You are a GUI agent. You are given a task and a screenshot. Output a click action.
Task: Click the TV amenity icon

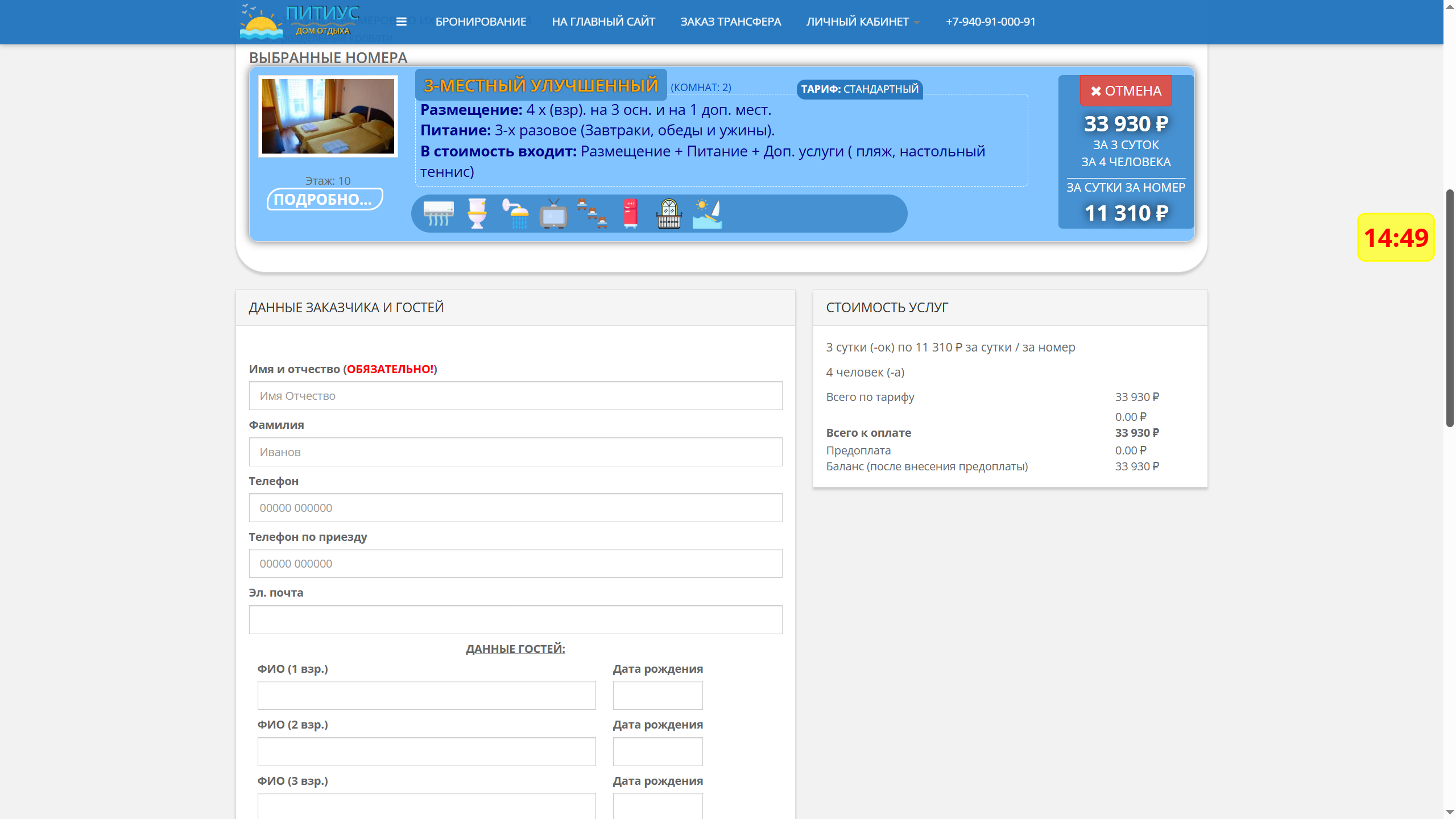(553, 214)
